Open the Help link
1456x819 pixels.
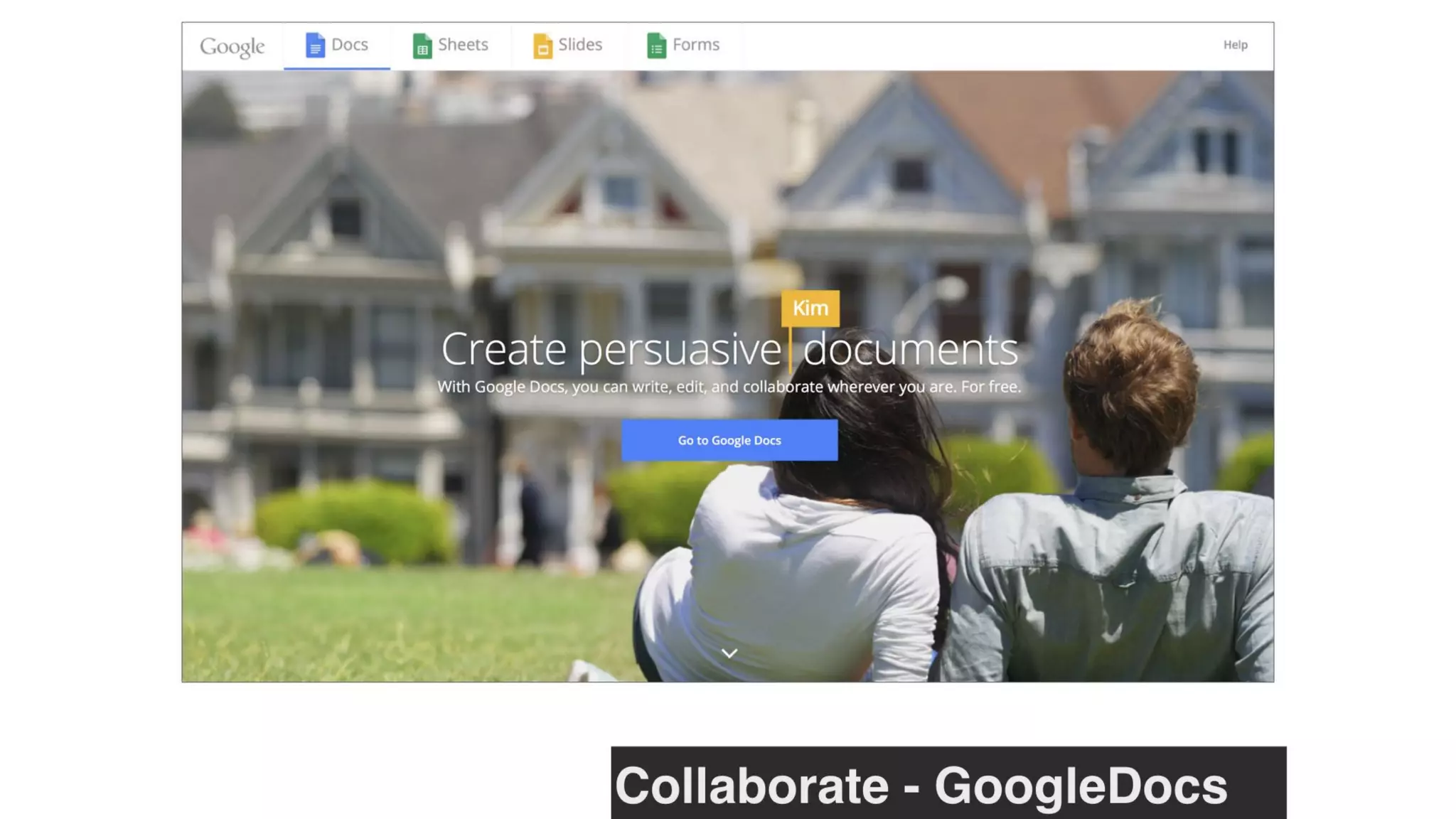(x=1235, y=45)
